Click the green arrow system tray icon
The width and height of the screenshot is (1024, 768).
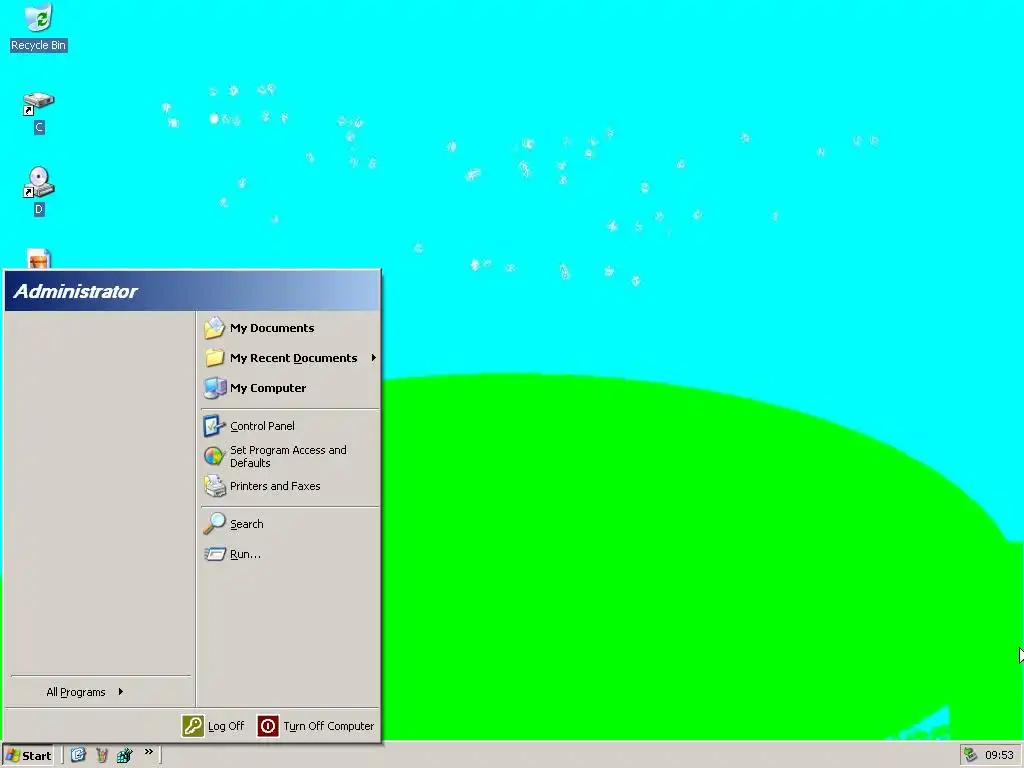tap(970, 755)
